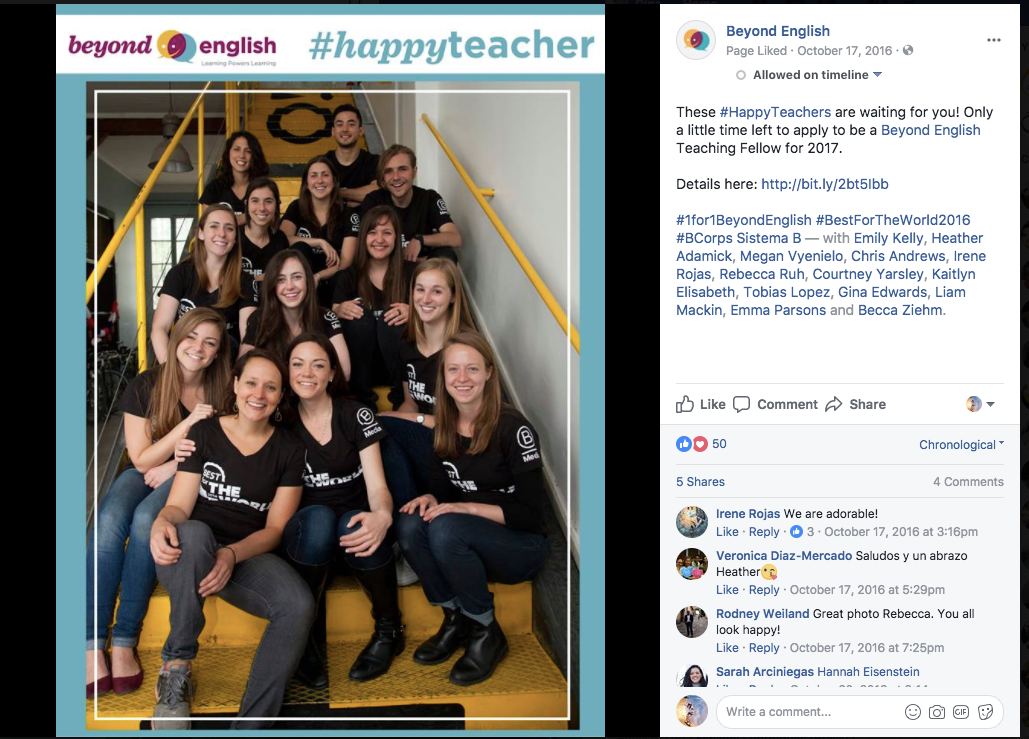Like Irene Rojas's comment

coord(727,532)
